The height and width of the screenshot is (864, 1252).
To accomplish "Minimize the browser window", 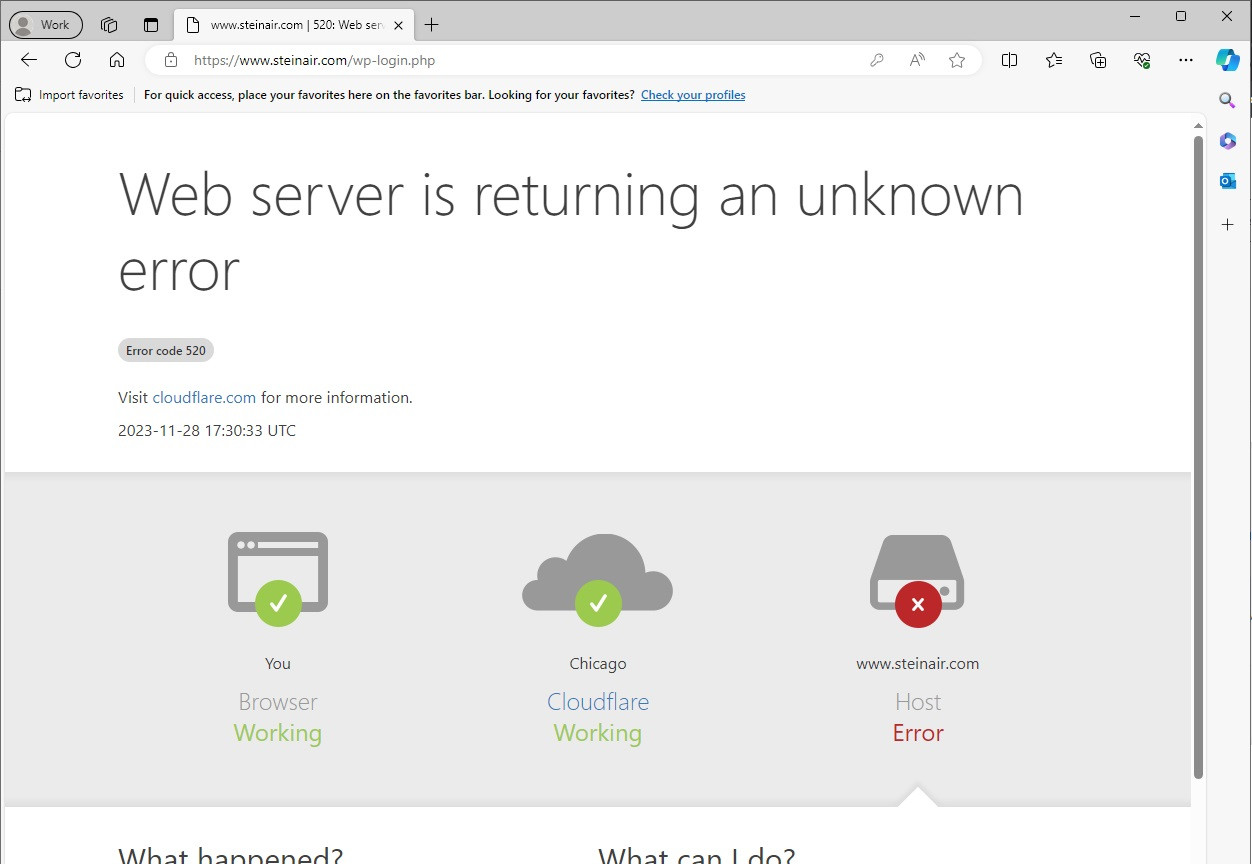I will [x=1135, y=16].
